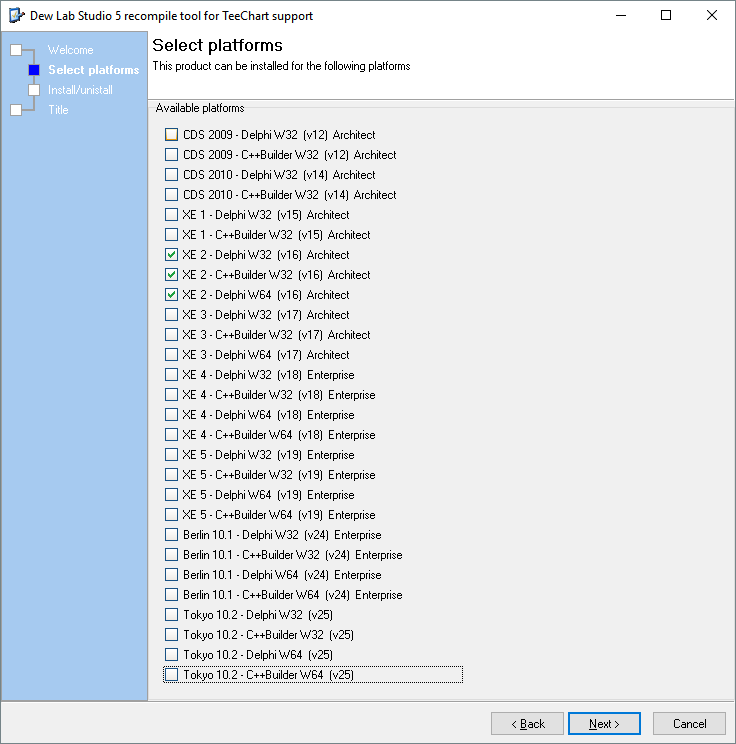Maximize the Dew Lab Studio window
The height and width of the screenshot is (744, 736).
pyautogui.click(x=666, y=16)
